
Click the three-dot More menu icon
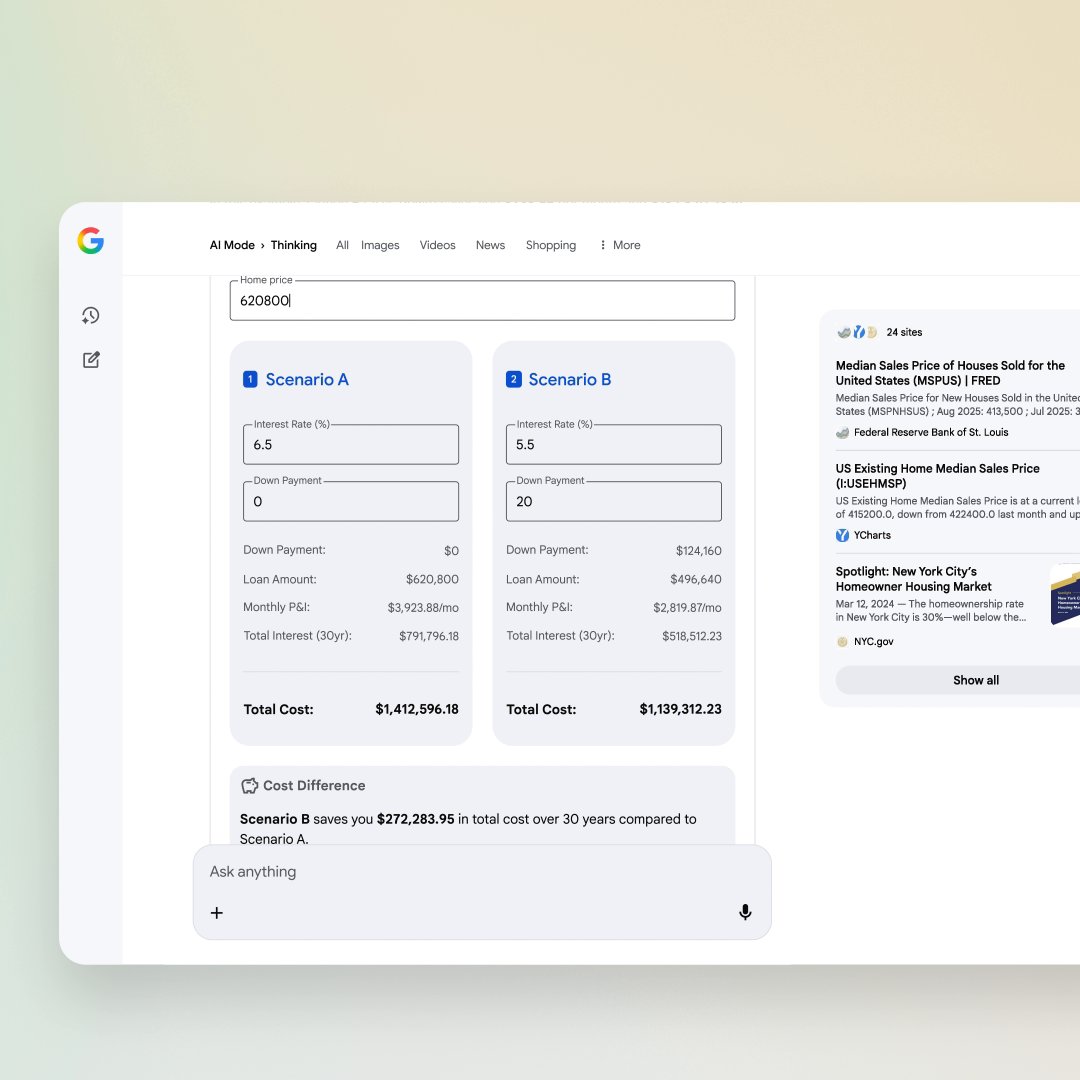603,245
